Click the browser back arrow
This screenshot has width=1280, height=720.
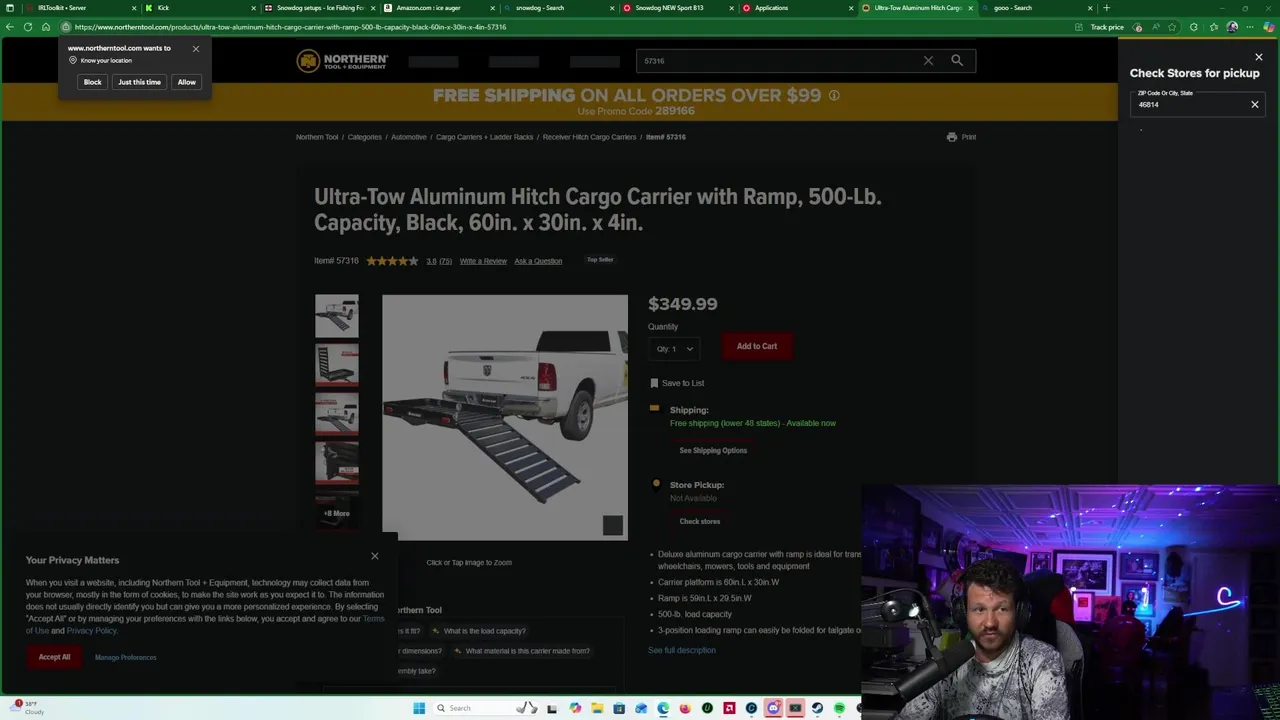click(x=10, y=27)
